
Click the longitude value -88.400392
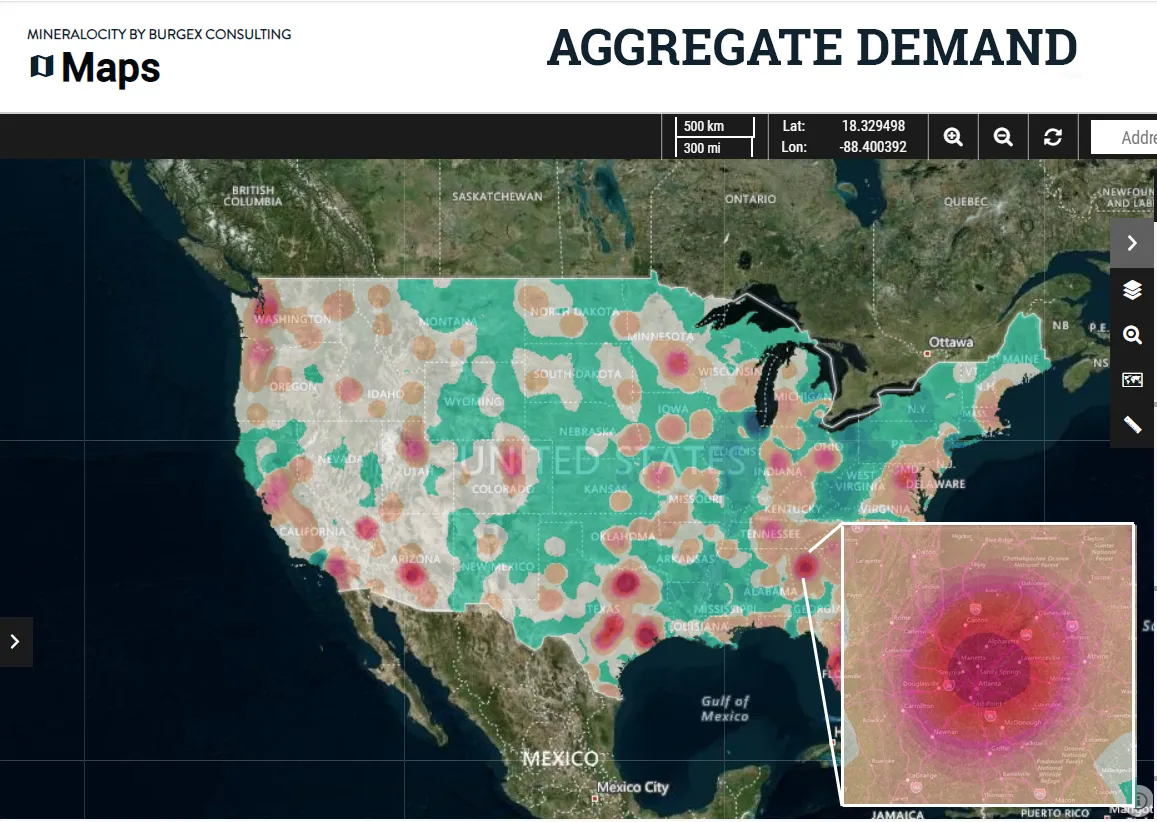click(872, 147)
